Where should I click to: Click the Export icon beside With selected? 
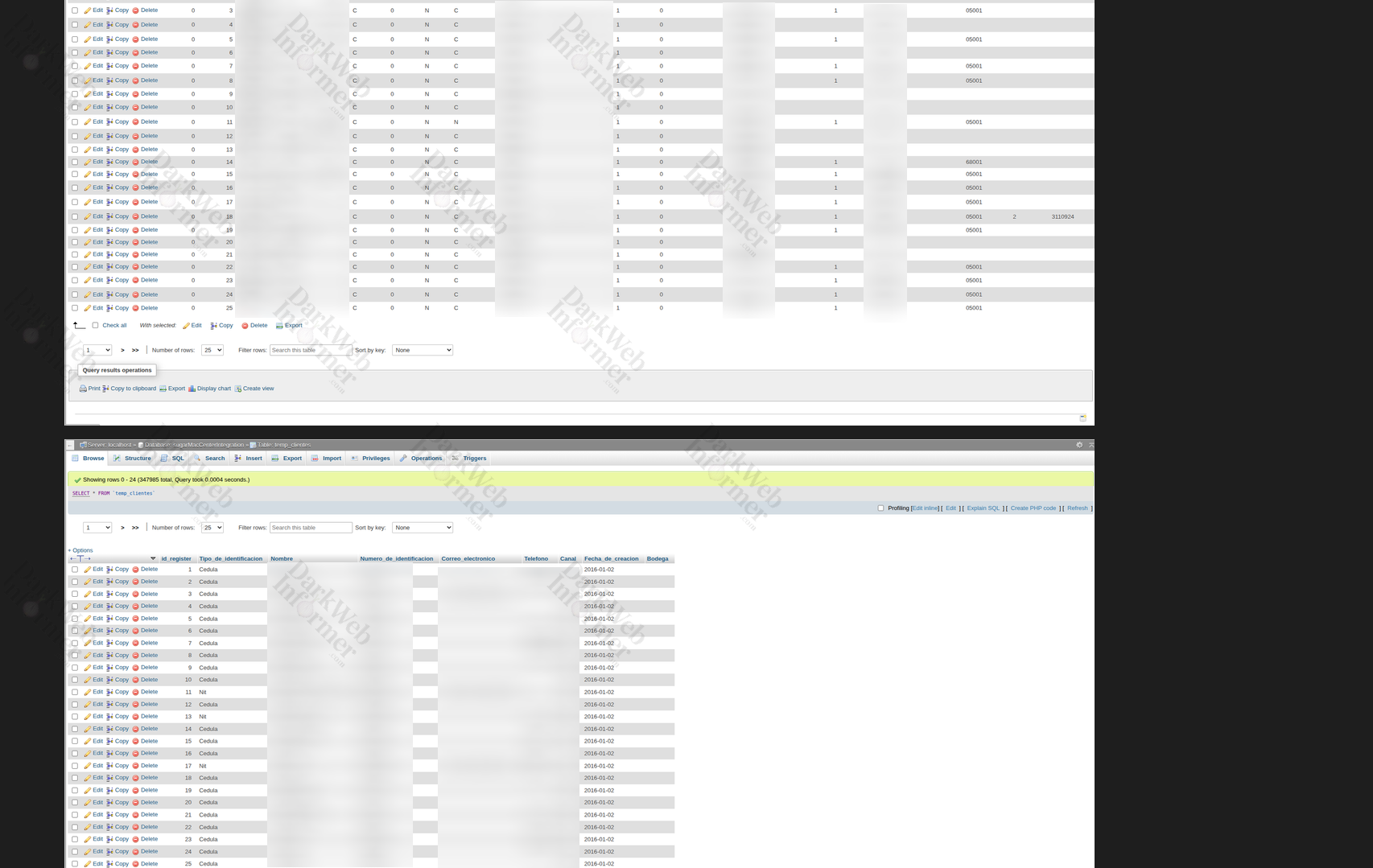(x=279, y=326)
